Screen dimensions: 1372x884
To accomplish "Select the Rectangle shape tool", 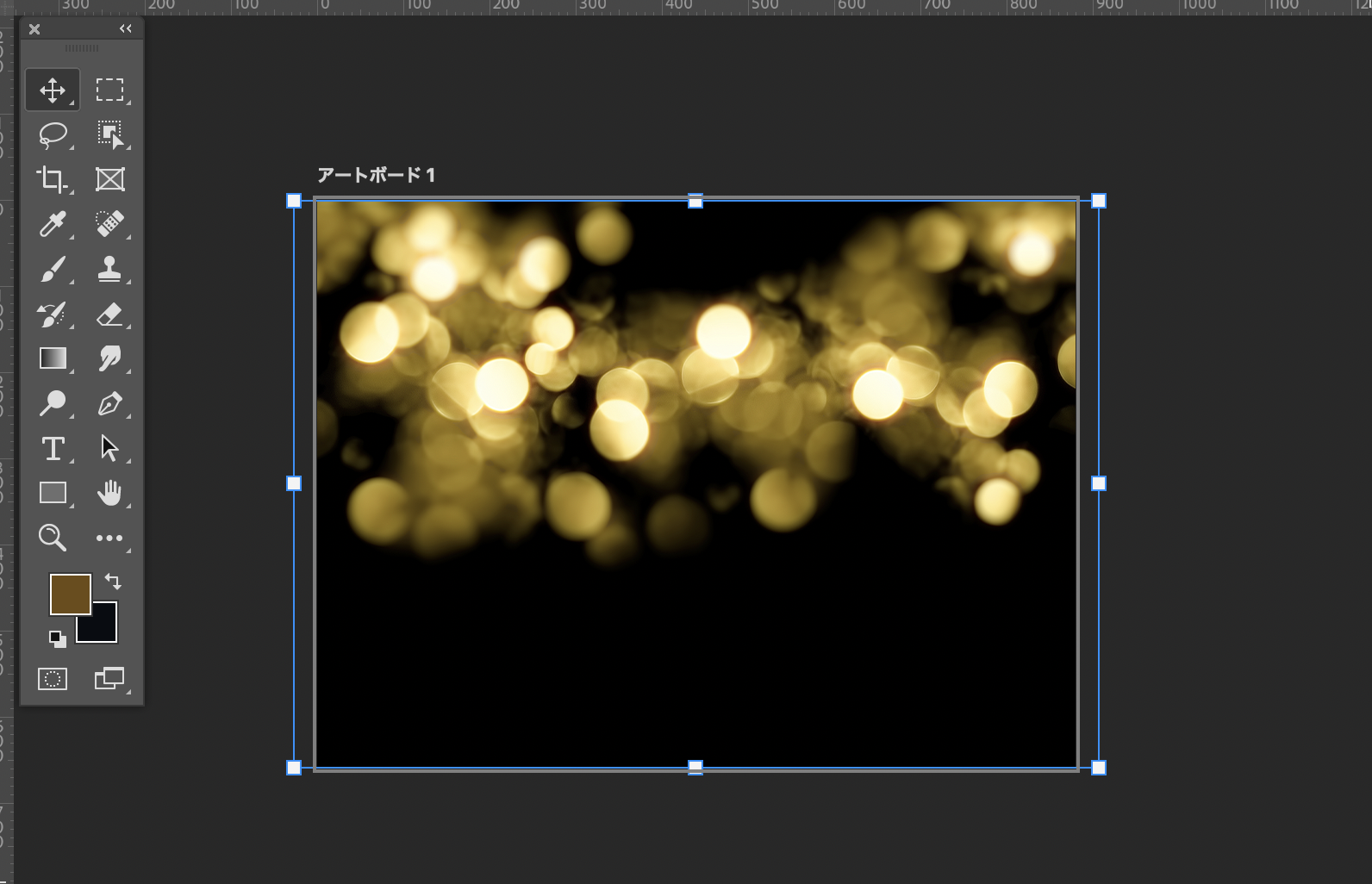I will [53, 493].
